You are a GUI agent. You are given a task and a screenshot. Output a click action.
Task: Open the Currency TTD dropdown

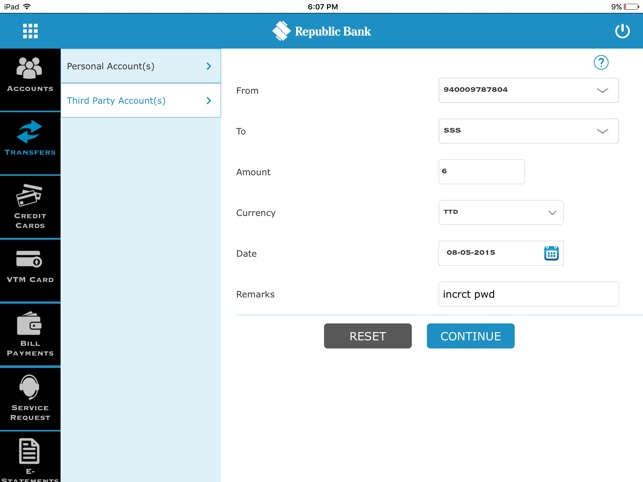pyautogui.click(x=501, y=212)
